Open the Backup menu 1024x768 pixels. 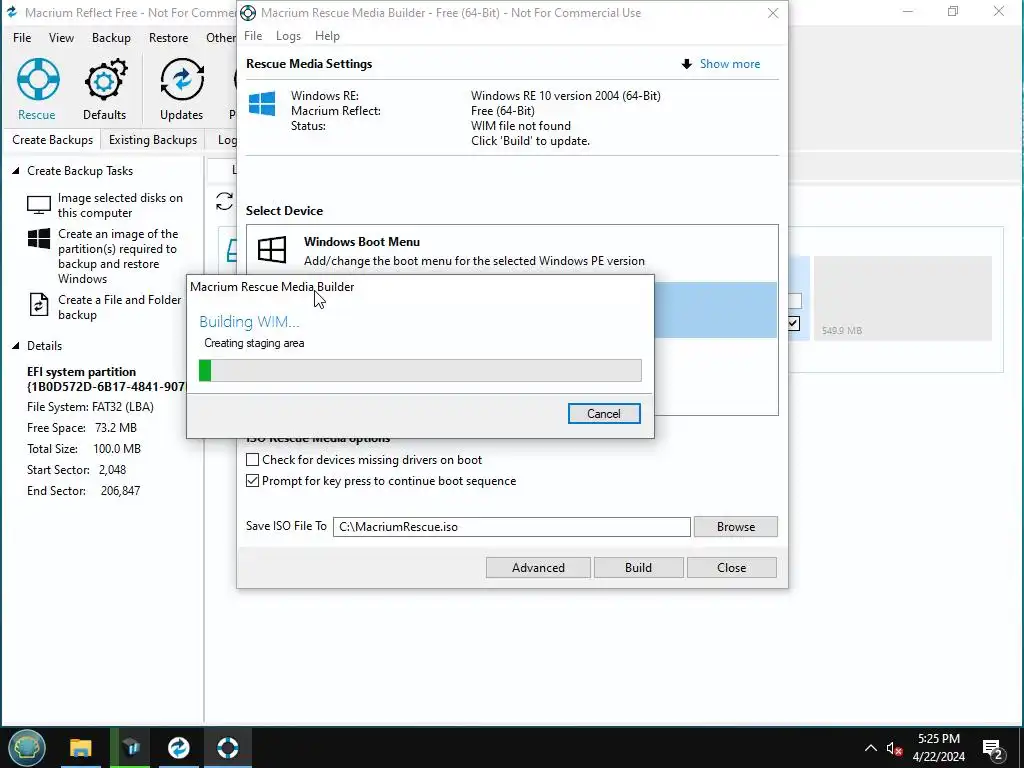point(111,37)
